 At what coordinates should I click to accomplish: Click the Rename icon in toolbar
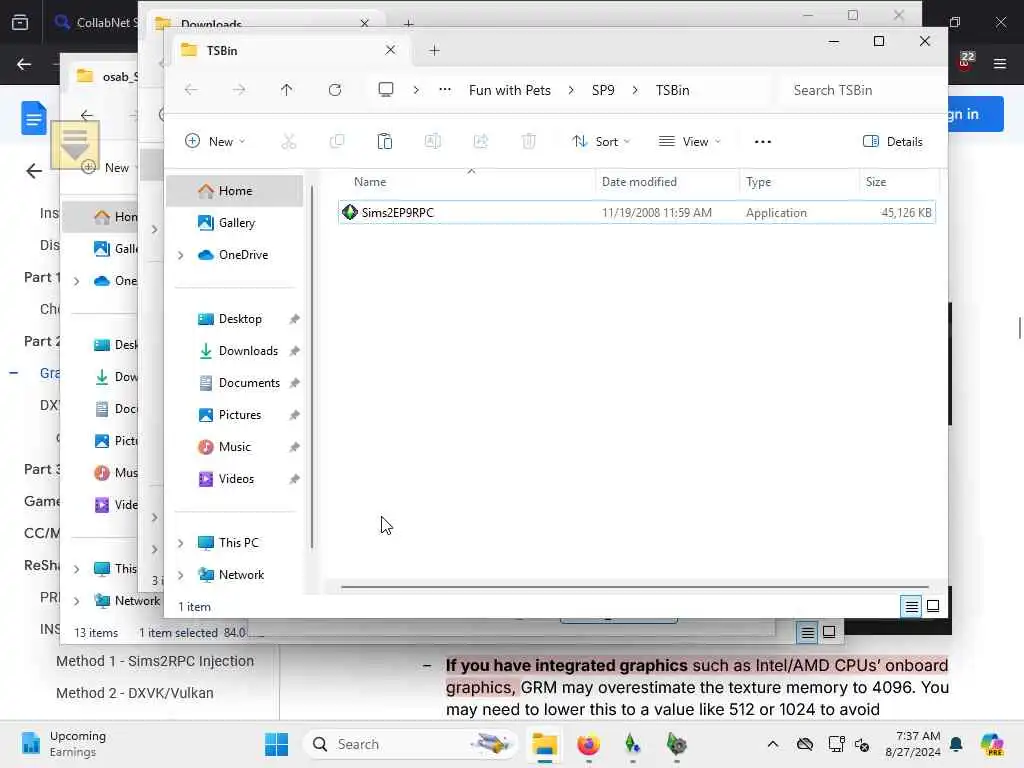[433, 142]
